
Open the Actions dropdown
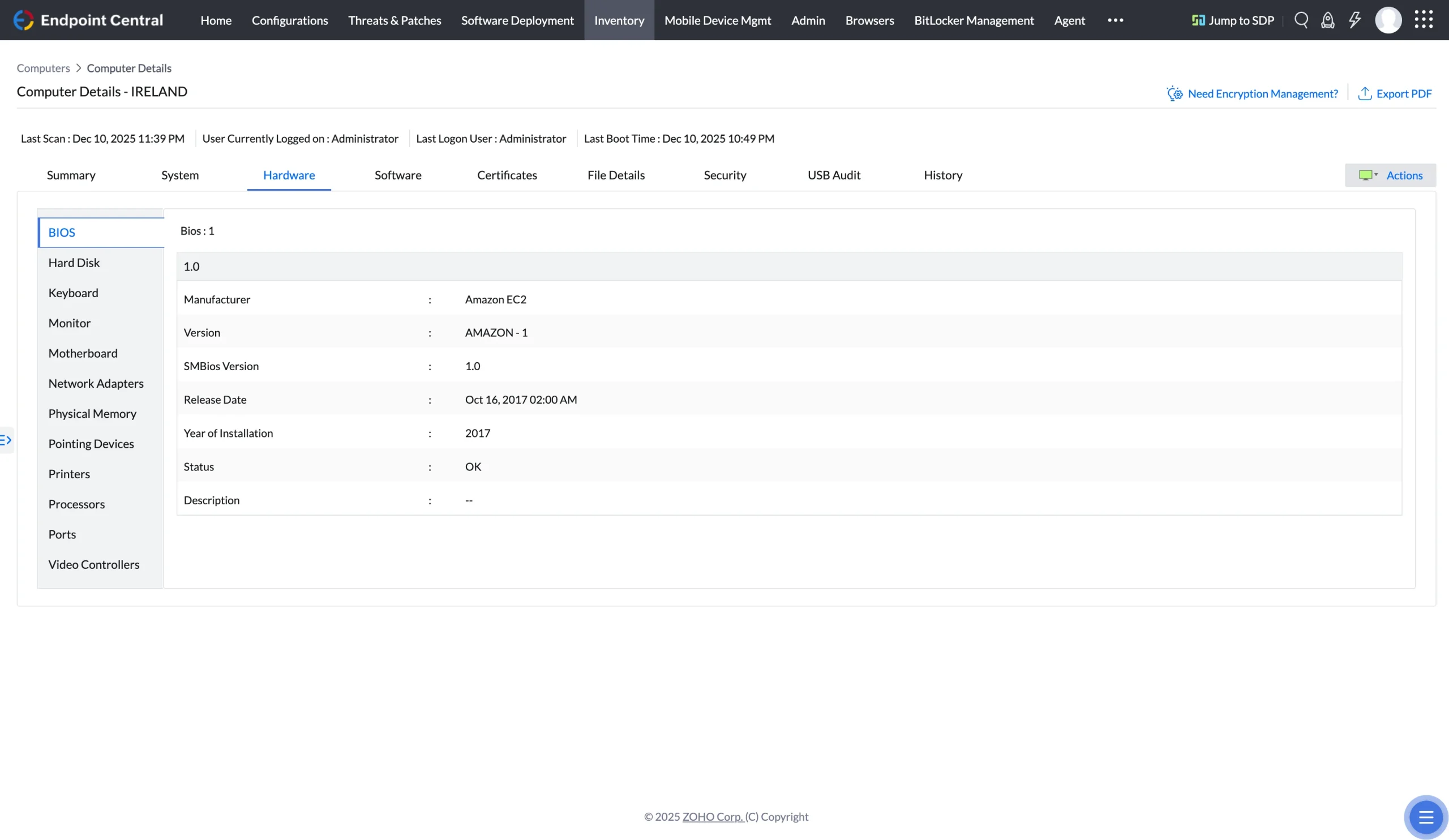point(1390,175)
